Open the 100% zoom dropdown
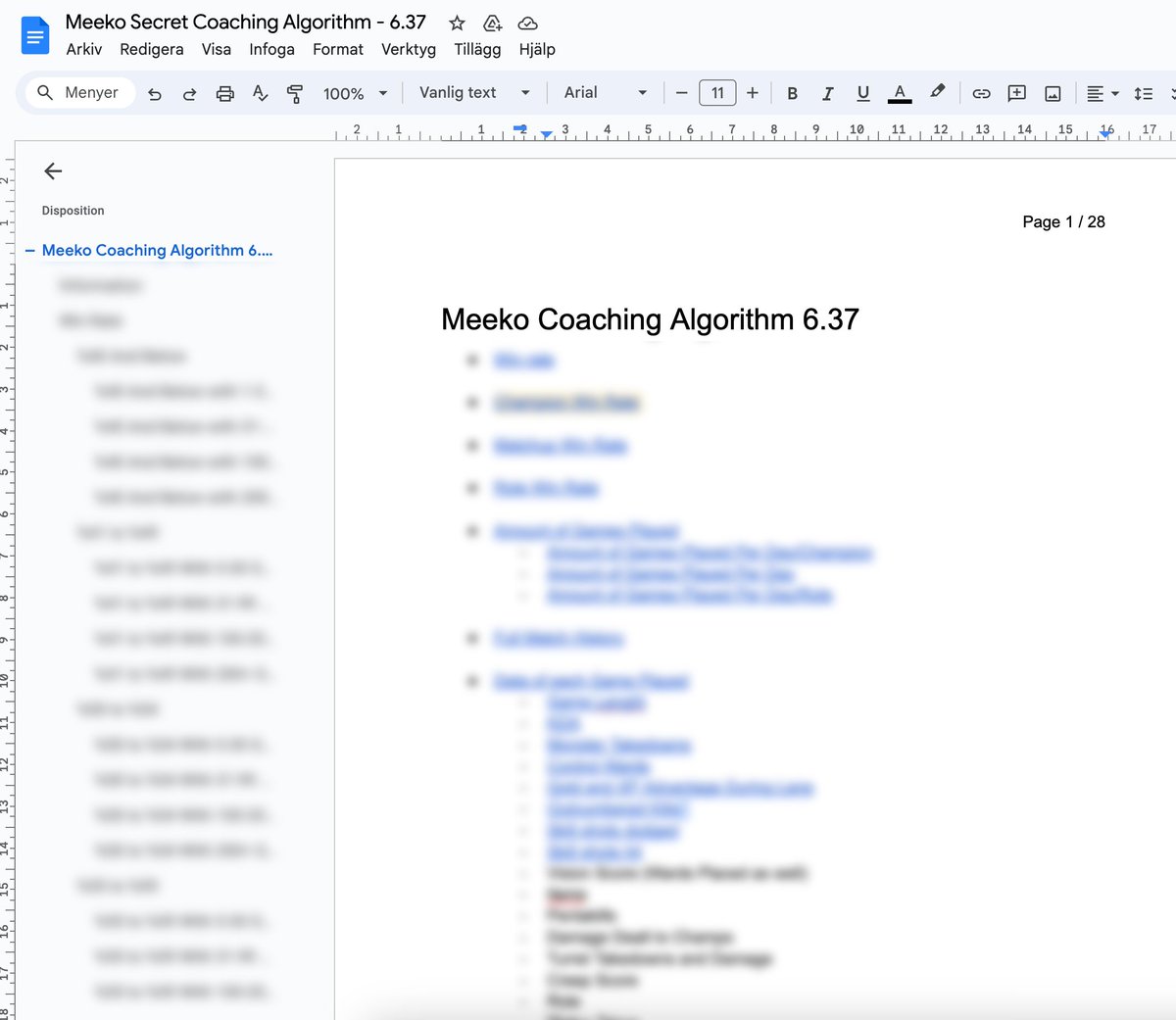This screenshot has width=1176, height=1020. pyautogui.click(x=356, y=94)
